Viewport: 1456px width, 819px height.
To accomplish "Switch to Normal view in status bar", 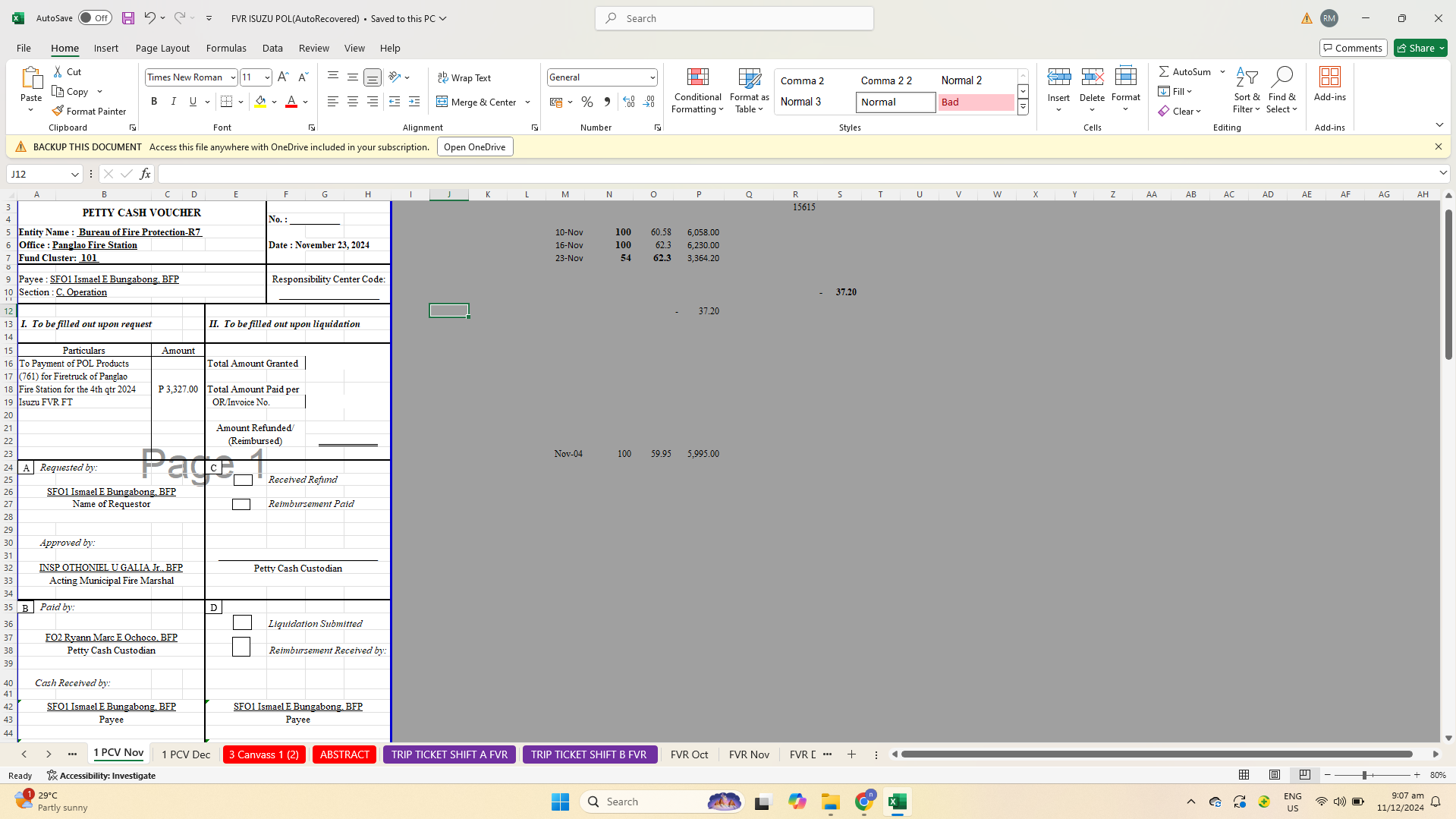I will pos(1244,775).
